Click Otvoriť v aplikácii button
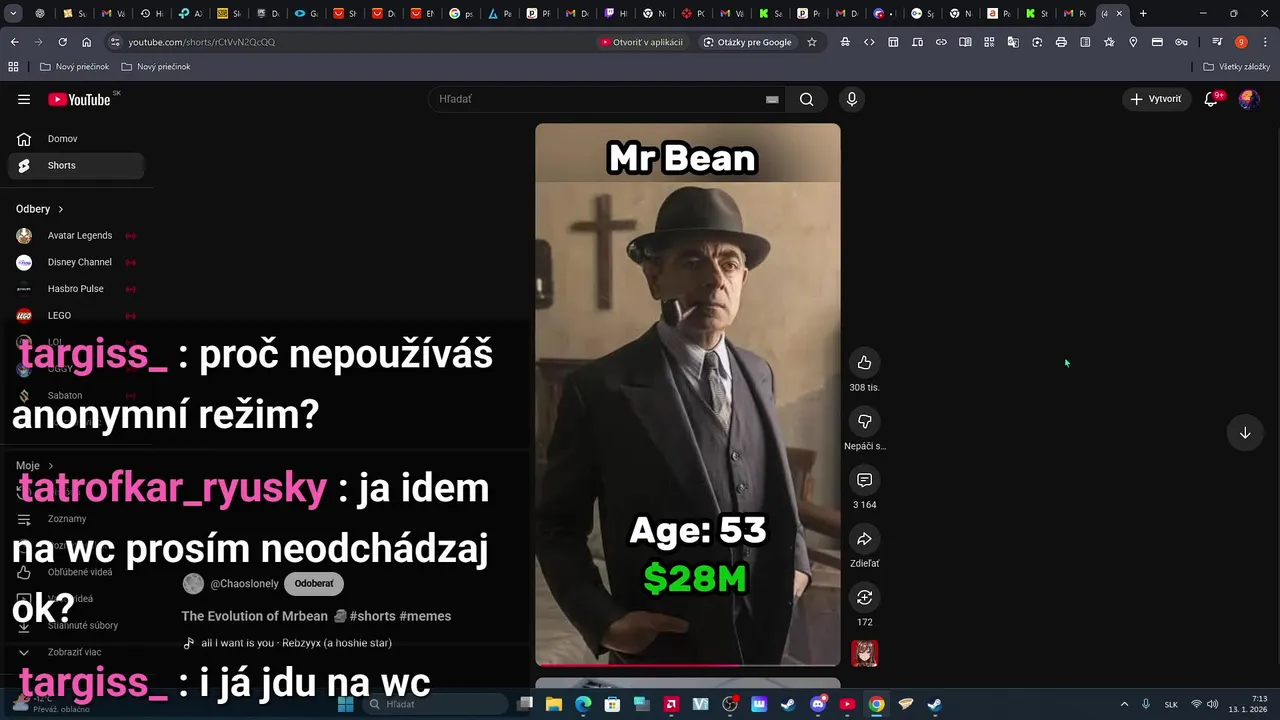The height and width of the screenshot is (720, 1280). pos(642,42)
